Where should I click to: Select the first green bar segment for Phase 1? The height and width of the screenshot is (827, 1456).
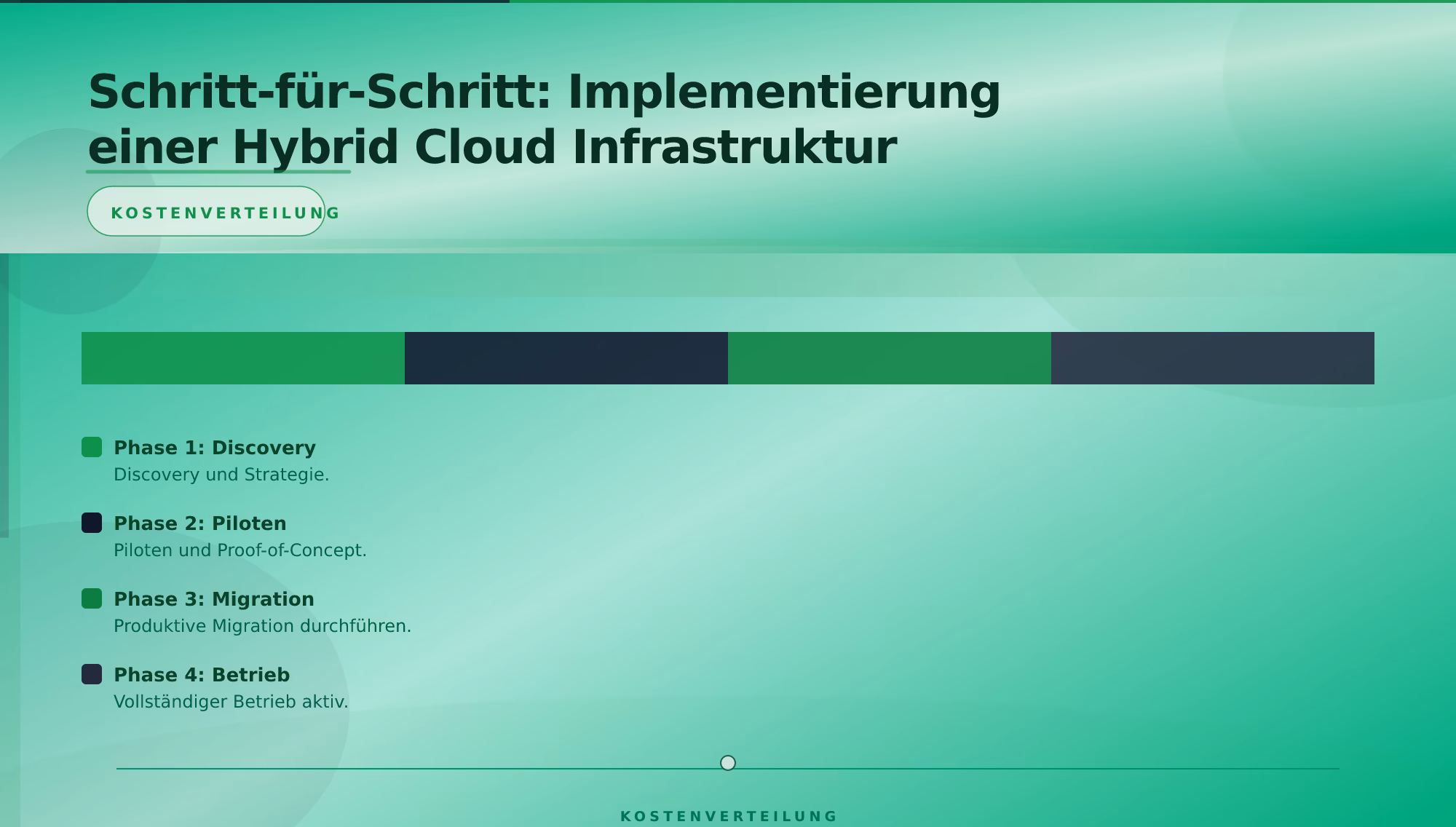[x=243, y=358]
